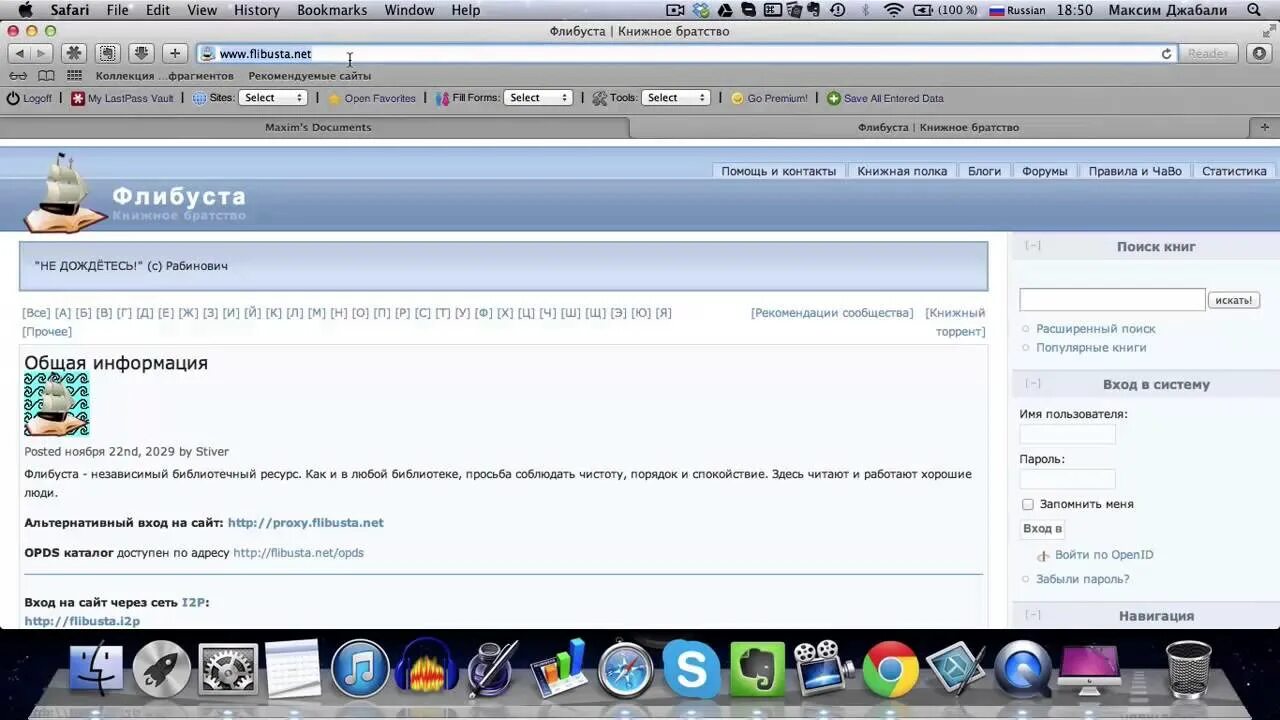
Task: Open the Книжная полка nav item
Action: (x=902, y=171)
